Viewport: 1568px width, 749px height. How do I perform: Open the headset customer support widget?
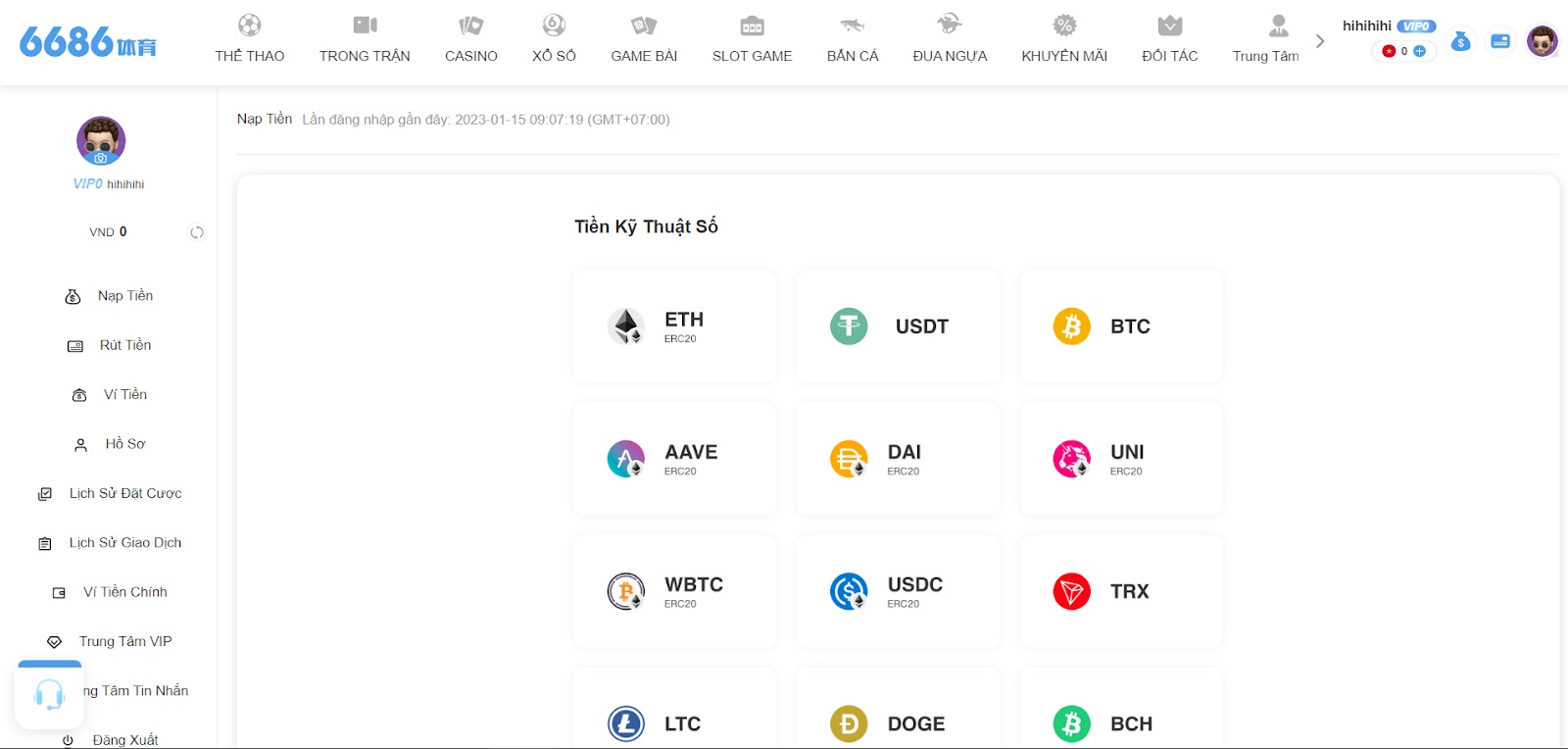coord(49,695)
